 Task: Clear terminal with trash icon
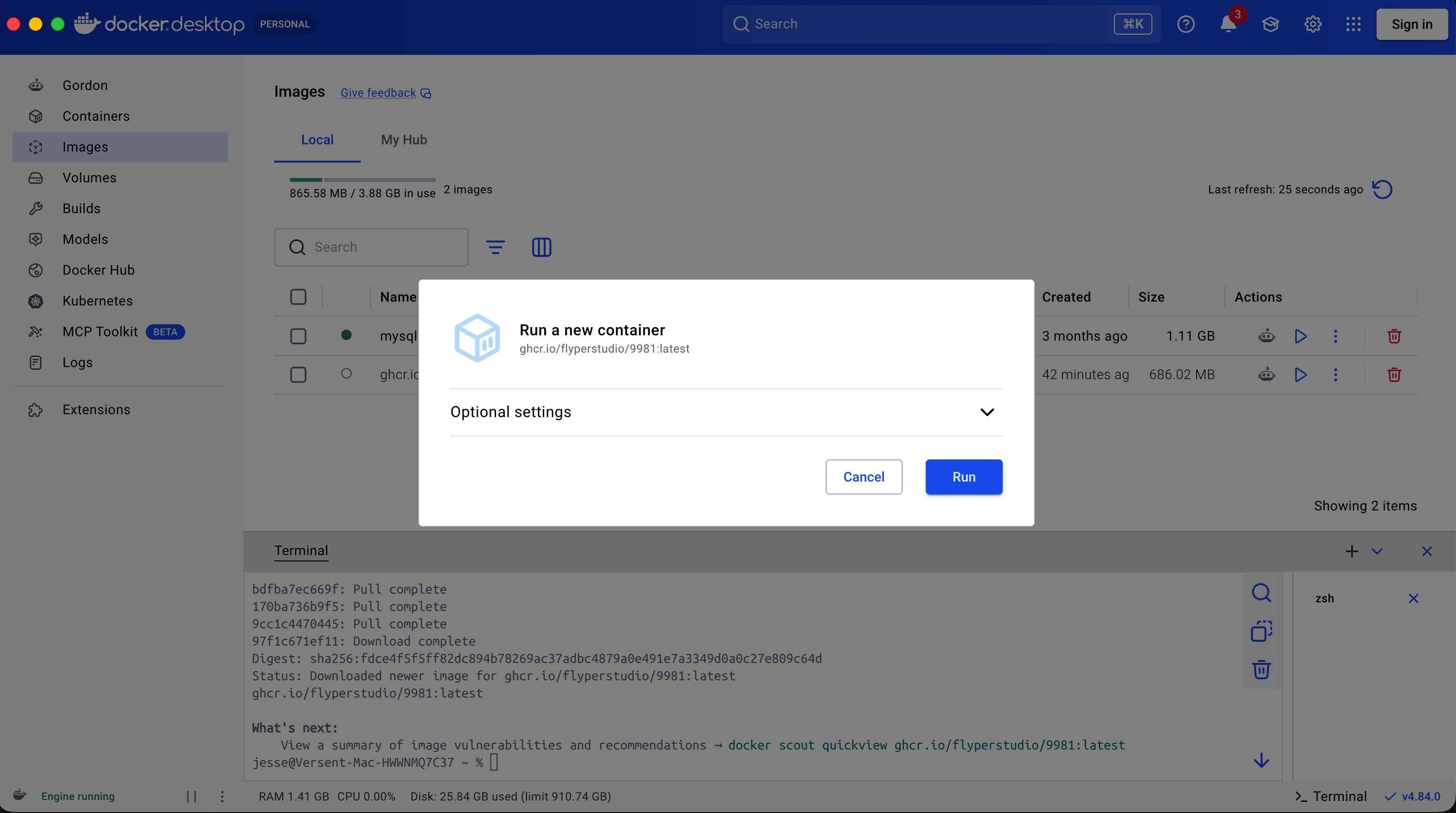point(1261,670)
